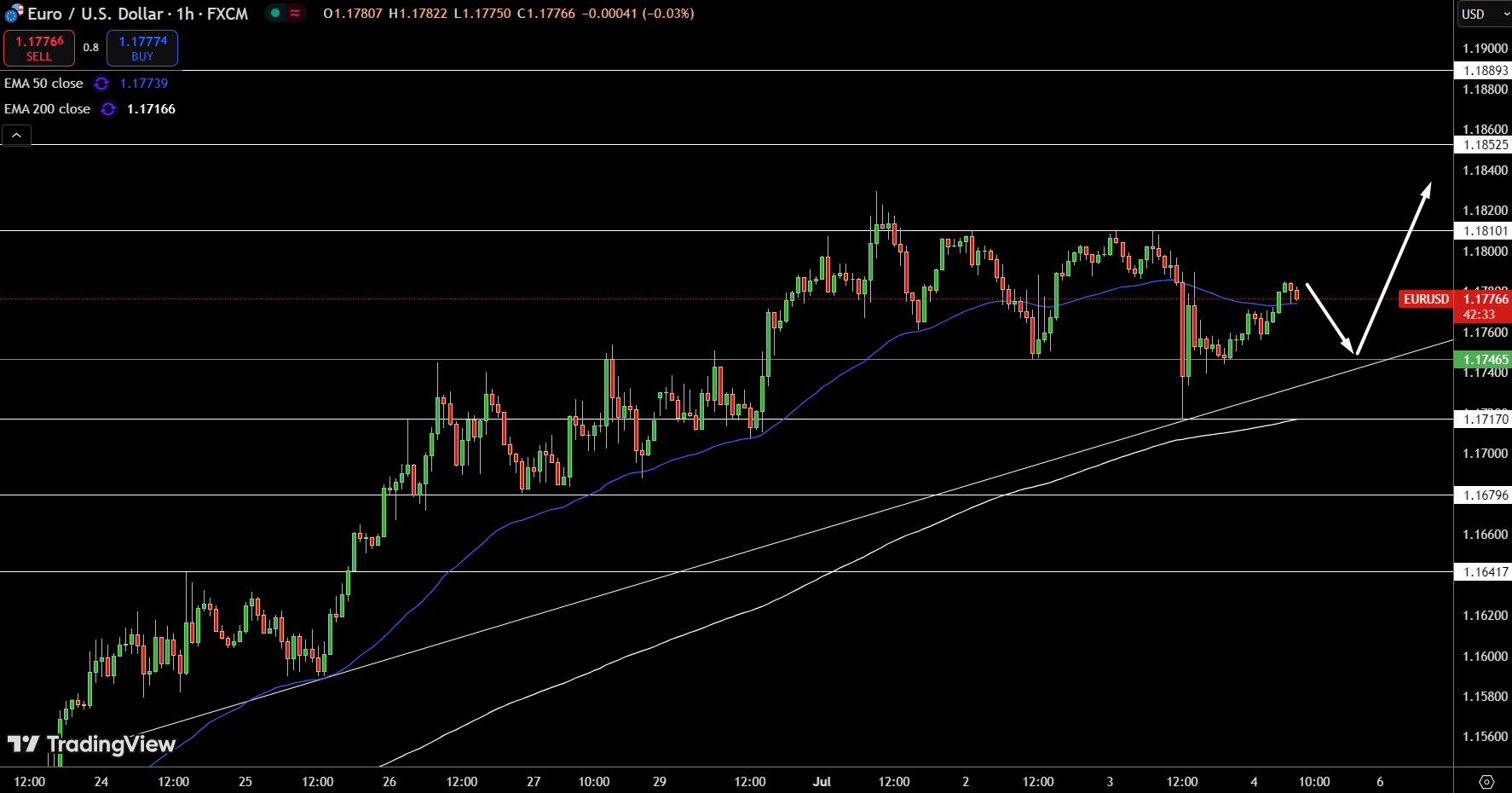Click the close value C1.17766 in header
The width and height of the screenshot is (1512, 793).
tap(546, 14)
